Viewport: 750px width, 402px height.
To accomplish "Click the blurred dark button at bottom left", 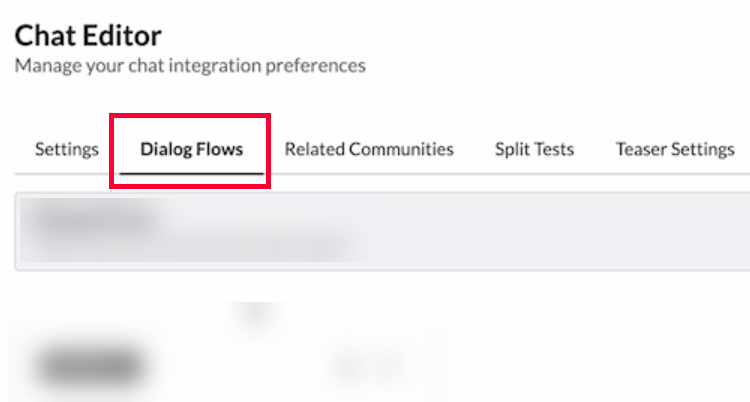I will 90,366.
